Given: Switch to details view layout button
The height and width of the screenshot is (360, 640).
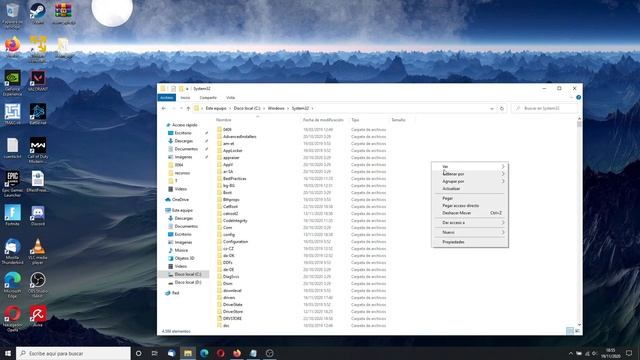Looking at the screenshot, I should coord(570,331).
